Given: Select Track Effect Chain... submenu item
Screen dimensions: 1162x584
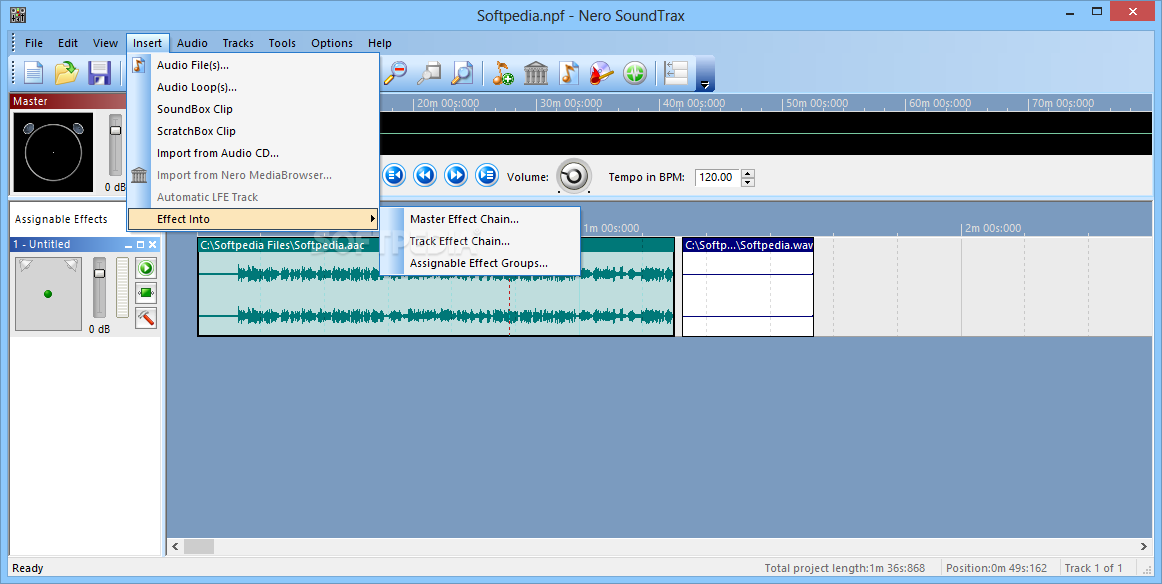Looking at the screenshot, I should coord(480,241).
